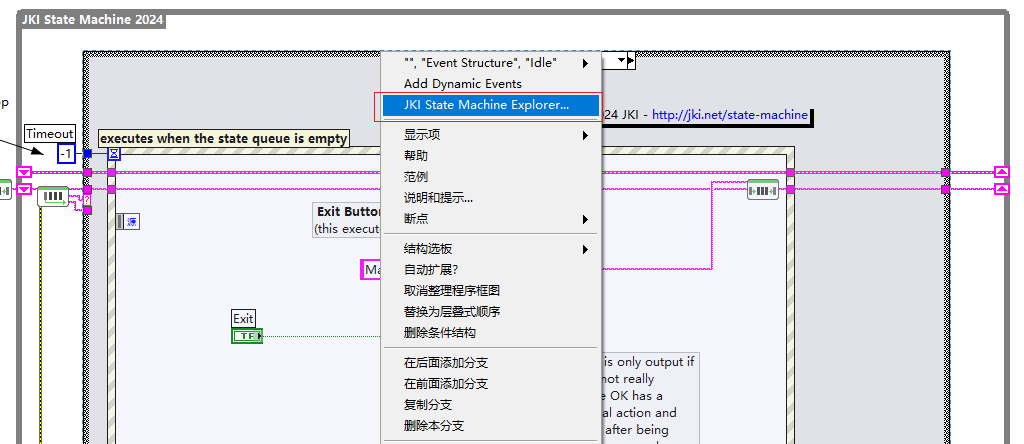Click the Timeout label

50,133
